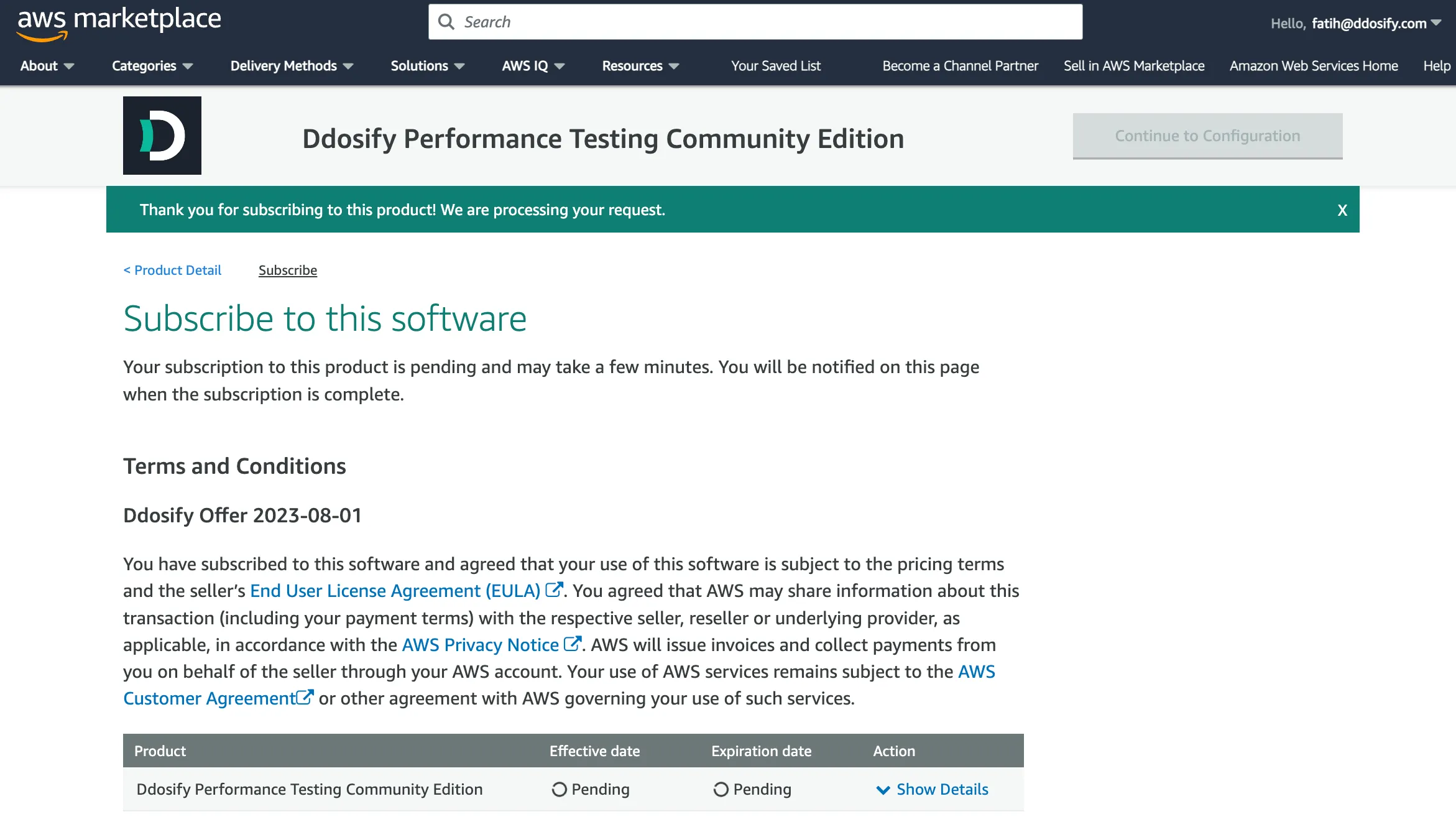Click the Expiration date pending spinner
The height and width of the screenshot is (832, 1456).
pyautogui.click(x=721, y=789)
